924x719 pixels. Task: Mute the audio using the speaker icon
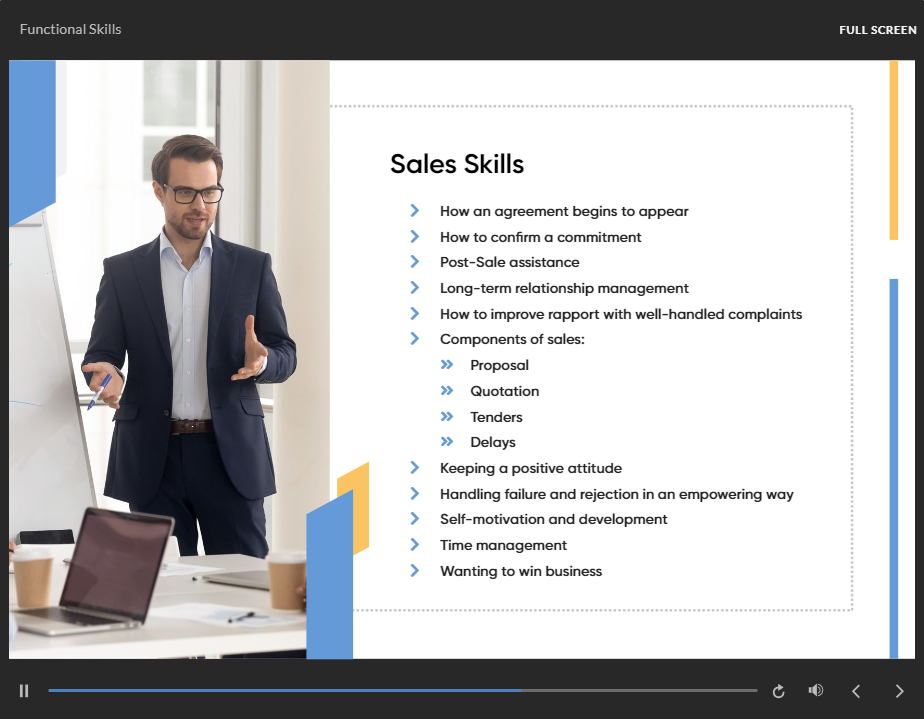pyautogui.click(x=816, y=690)
